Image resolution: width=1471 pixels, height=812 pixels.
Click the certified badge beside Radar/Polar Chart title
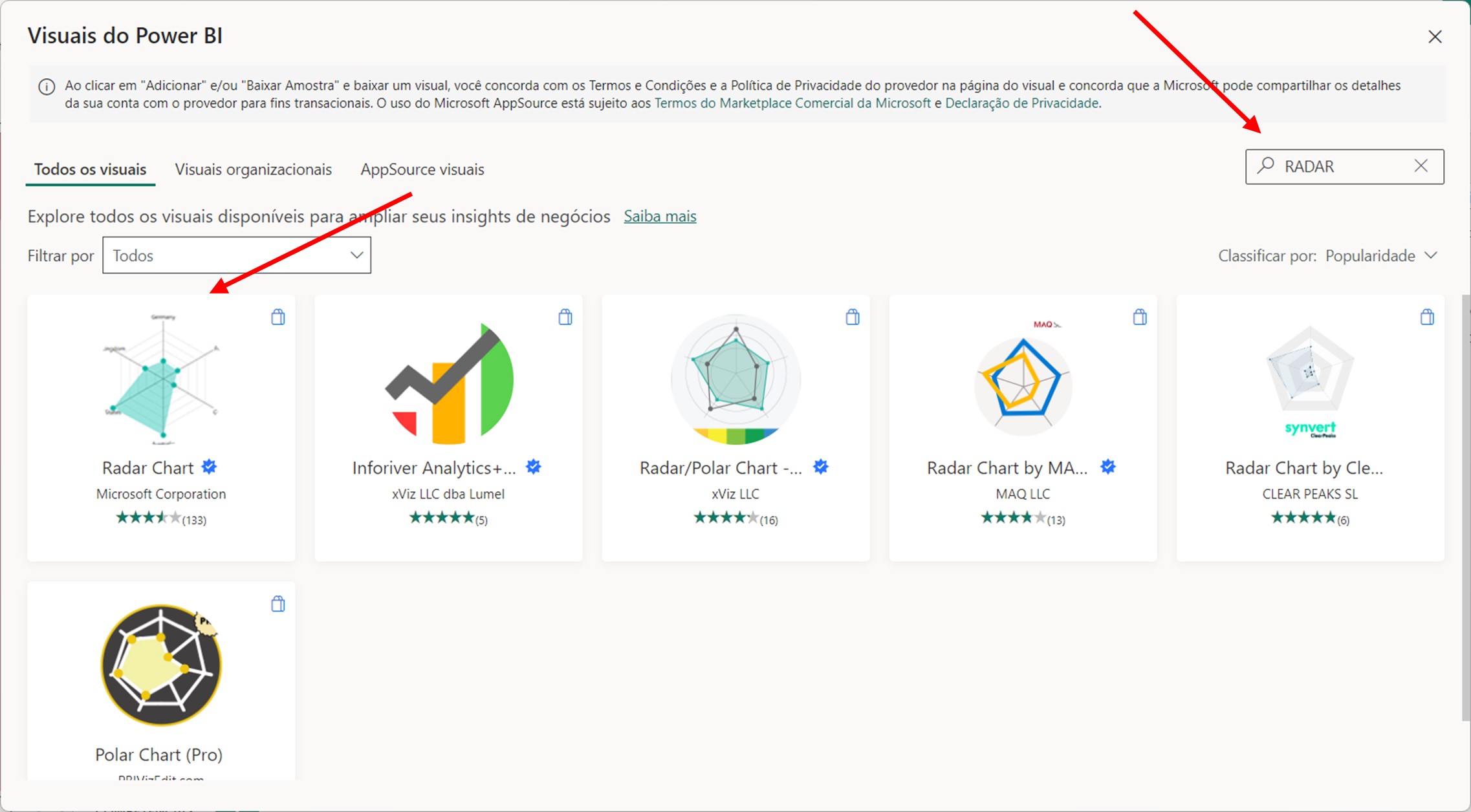820,467
